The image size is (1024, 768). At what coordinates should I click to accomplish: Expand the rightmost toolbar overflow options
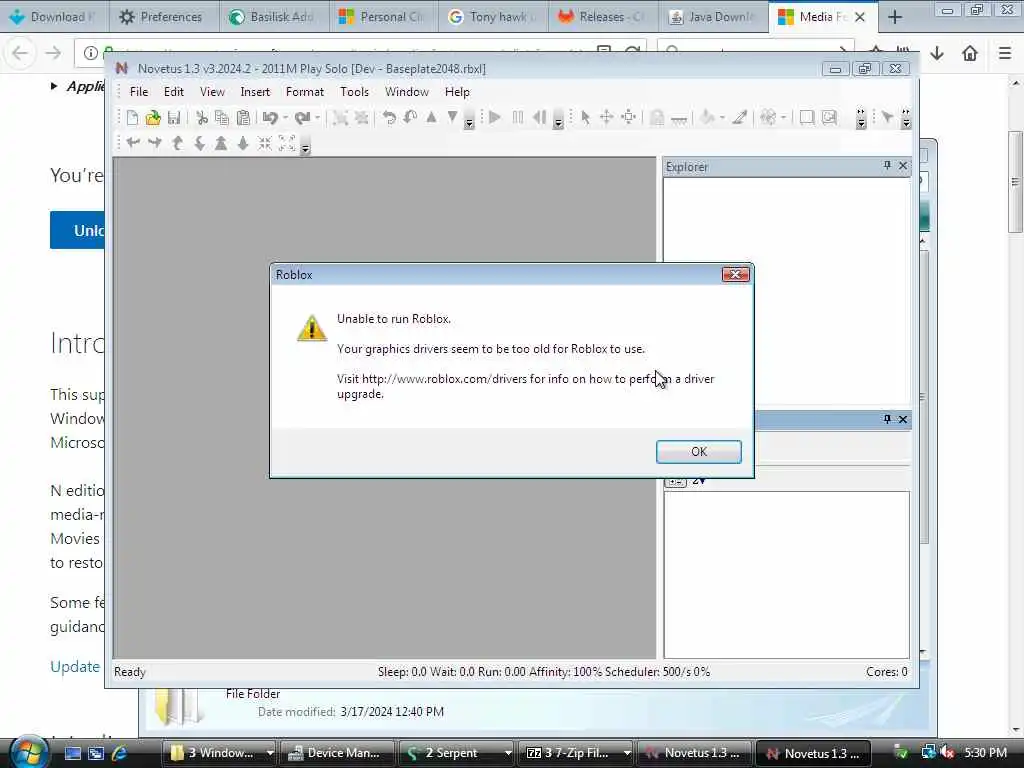tap(906, 119)
